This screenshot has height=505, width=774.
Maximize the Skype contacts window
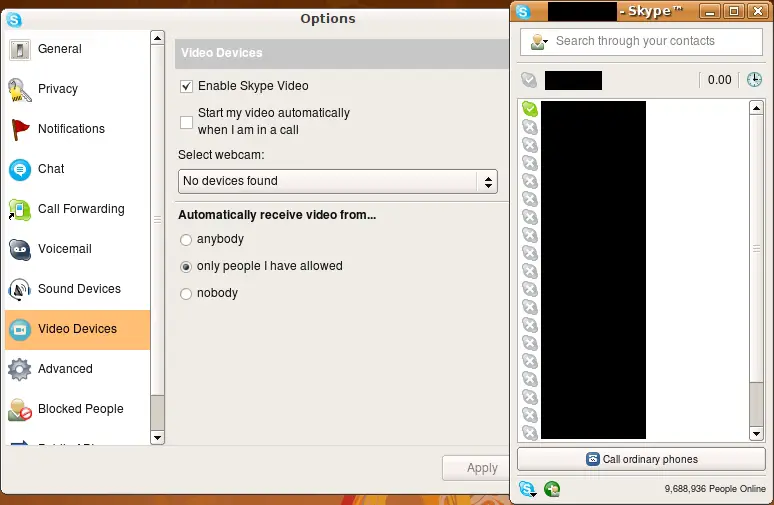(734, 11)
